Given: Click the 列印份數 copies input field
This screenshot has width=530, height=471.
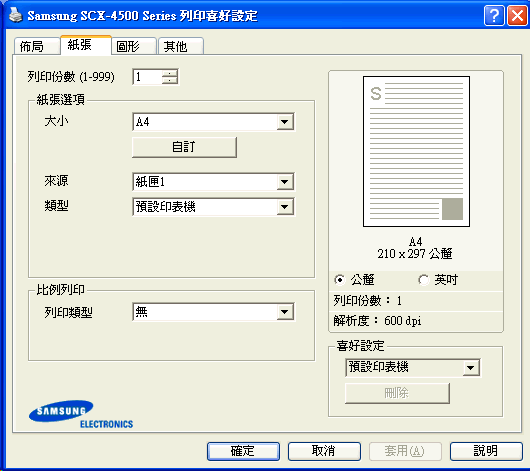Looking at the screenshot, I should (x=147, y=77).
